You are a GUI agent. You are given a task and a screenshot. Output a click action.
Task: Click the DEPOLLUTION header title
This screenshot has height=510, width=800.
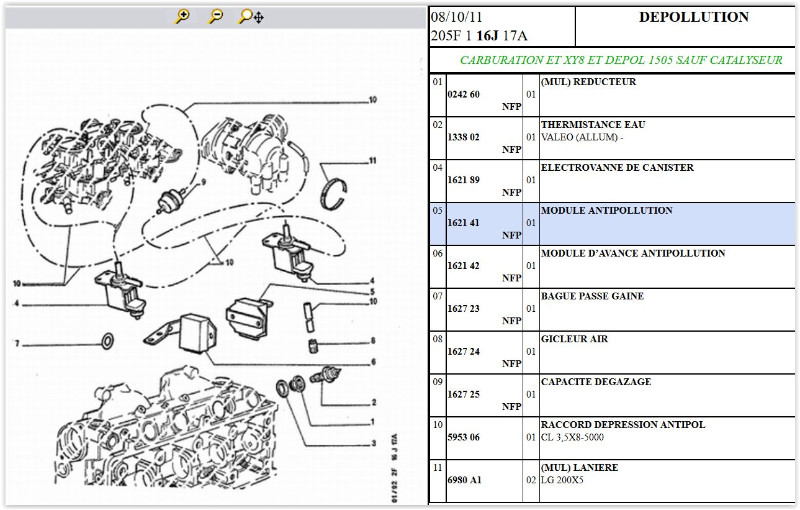[693, 17]
